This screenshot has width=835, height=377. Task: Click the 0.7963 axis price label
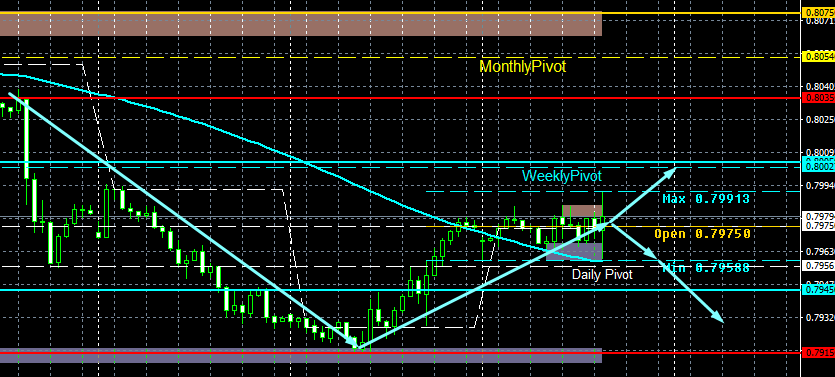click(x=820, y=251)
